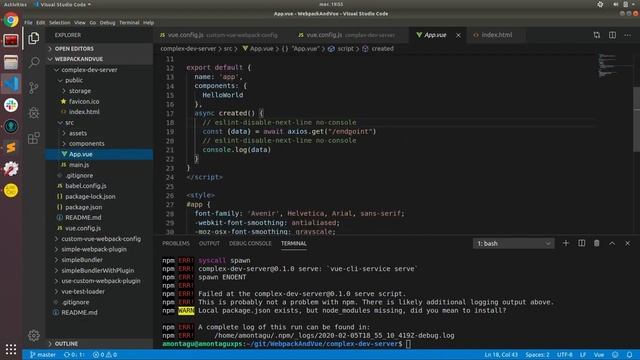Screen dimensions: 640x360
Task: Split the editor to the right
Action: click(x=612, y=35)
